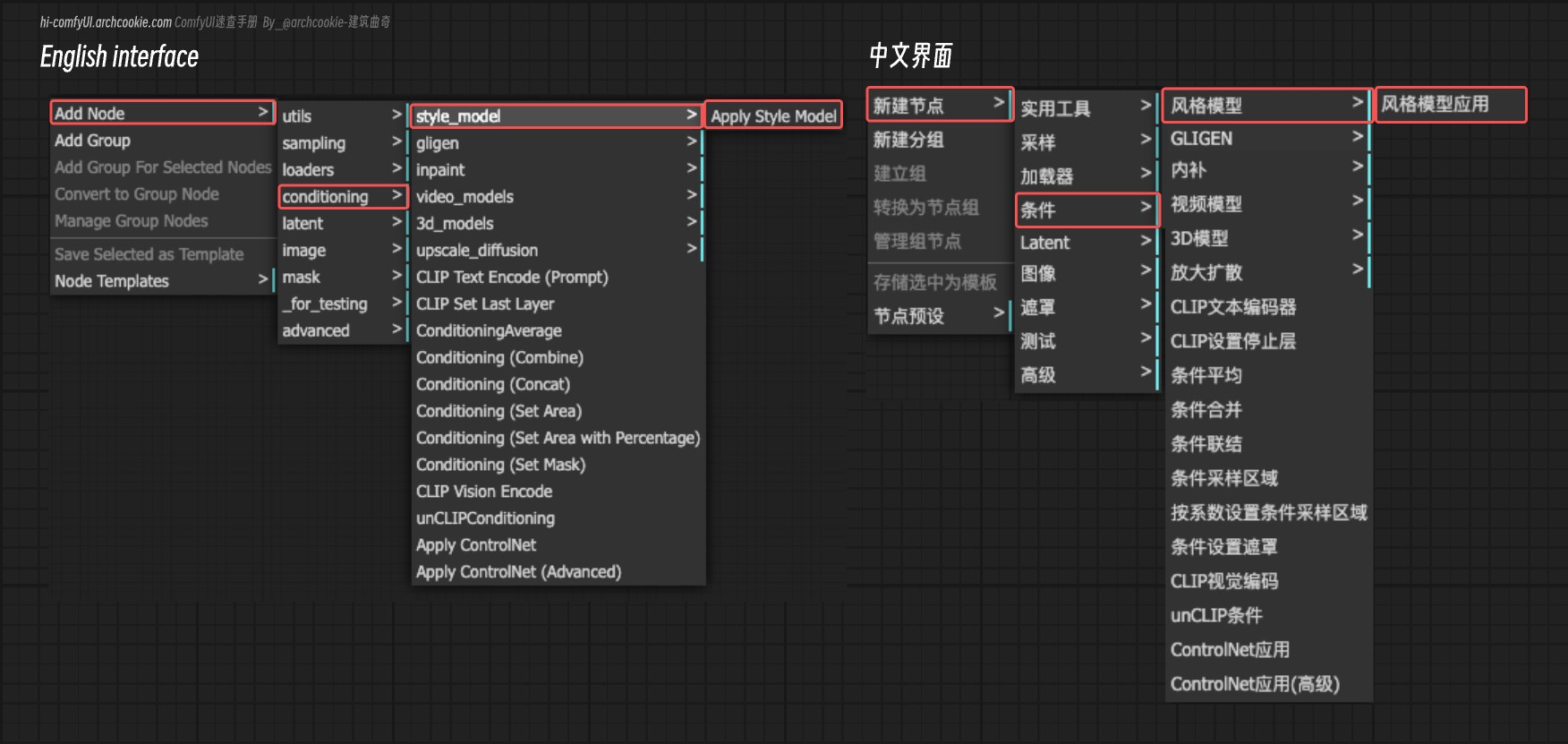Open the 条件 submenu
The height and width of the screenshot is (744, 1568).
[x=1087, y=210]
